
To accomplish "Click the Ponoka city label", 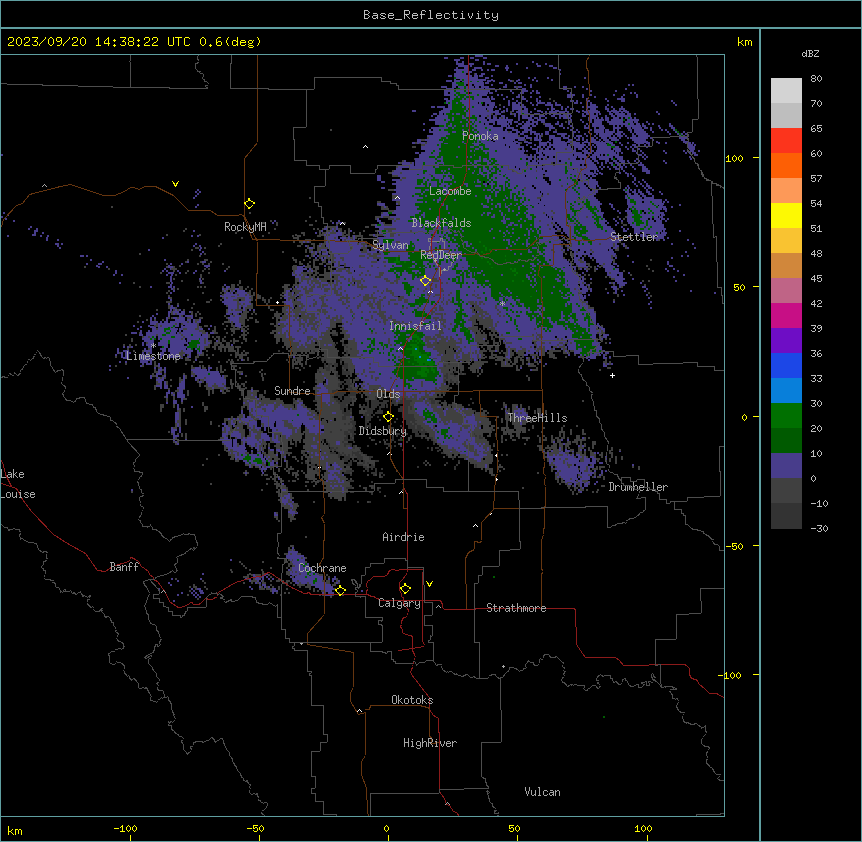I will tap(480, 136).
